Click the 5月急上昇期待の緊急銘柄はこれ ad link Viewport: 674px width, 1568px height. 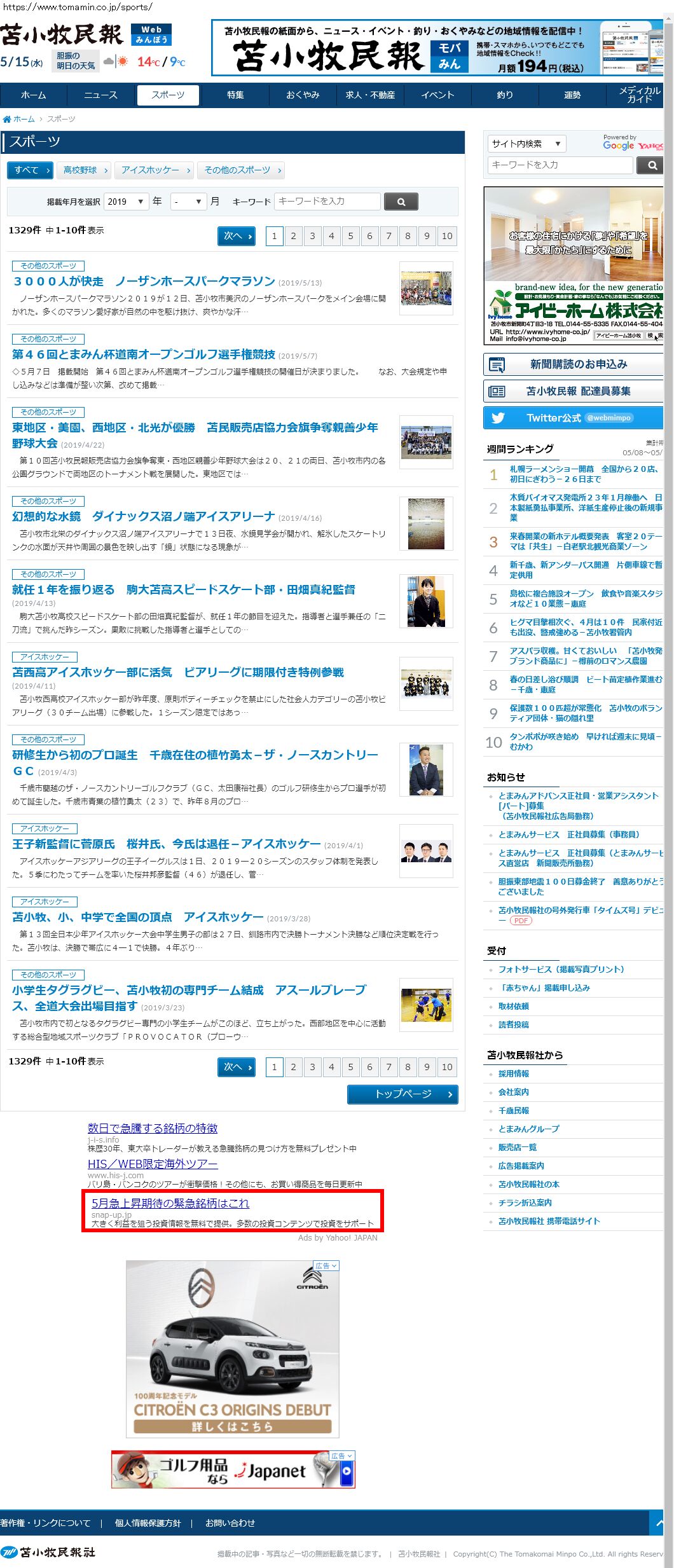(170, 1203)
